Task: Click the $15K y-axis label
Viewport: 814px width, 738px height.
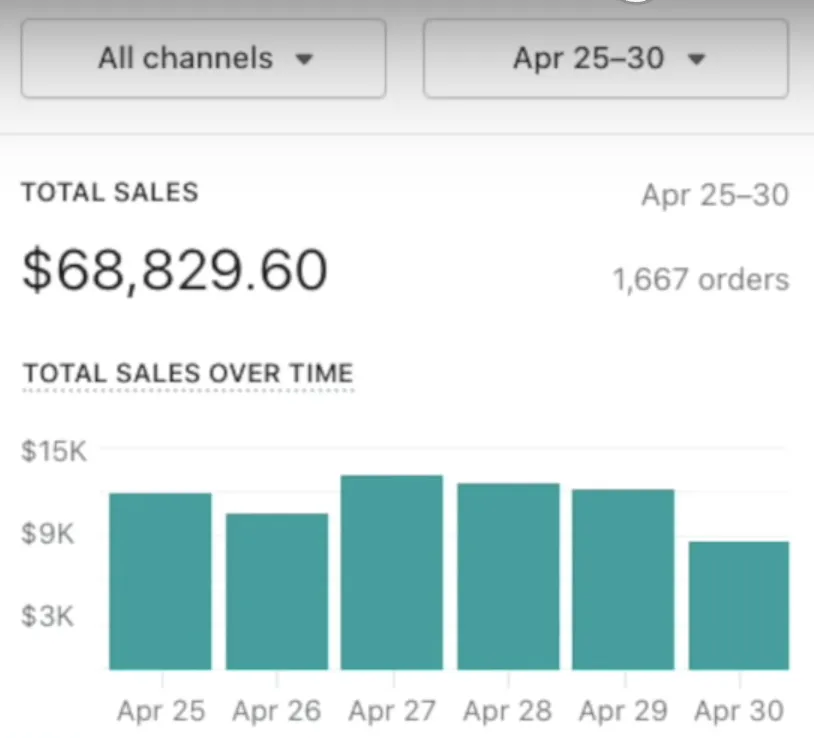Action: tap(54, 451)
